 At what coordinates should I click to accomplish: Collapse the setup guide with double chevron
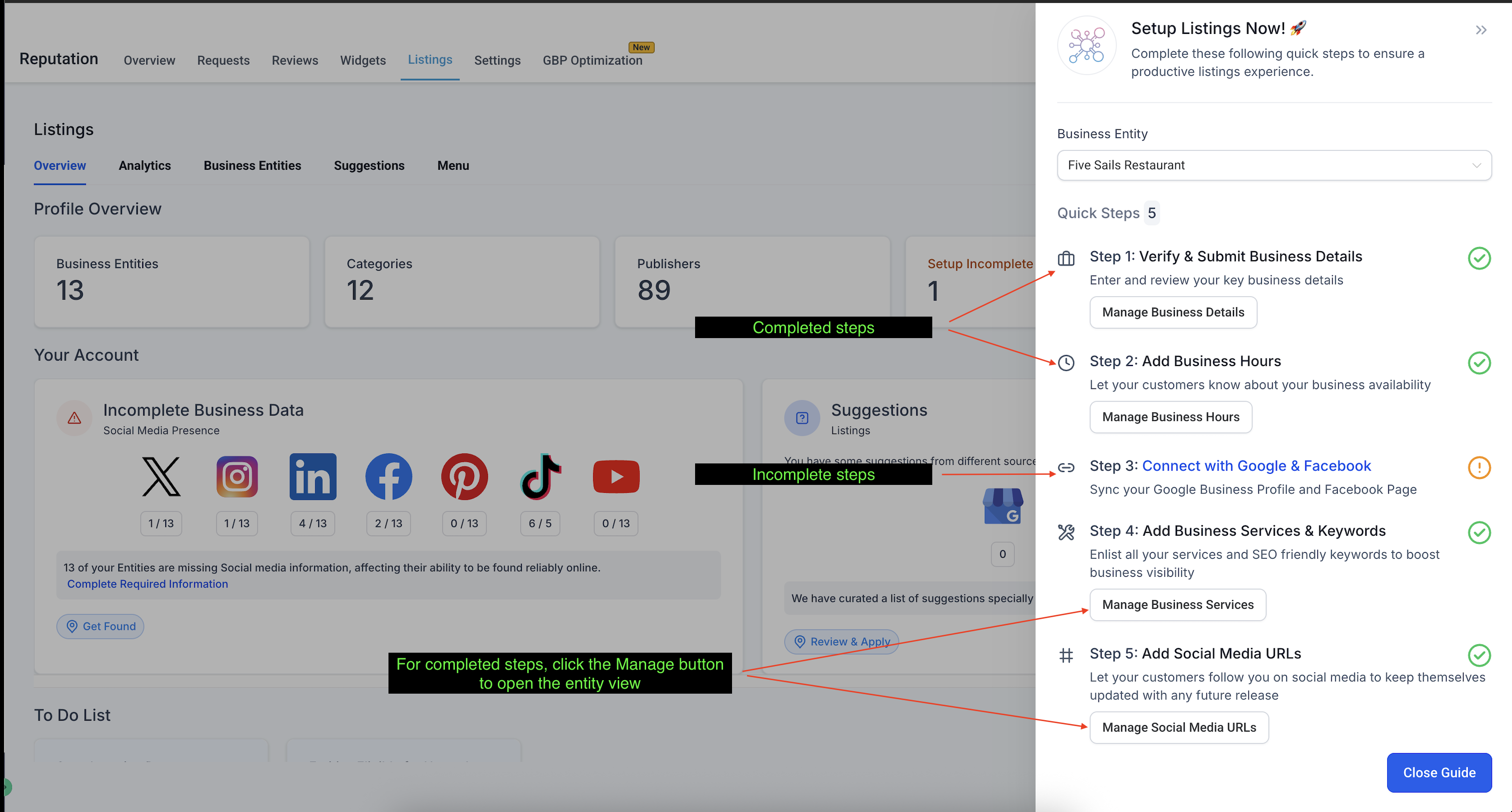(x=1481, y=30)
